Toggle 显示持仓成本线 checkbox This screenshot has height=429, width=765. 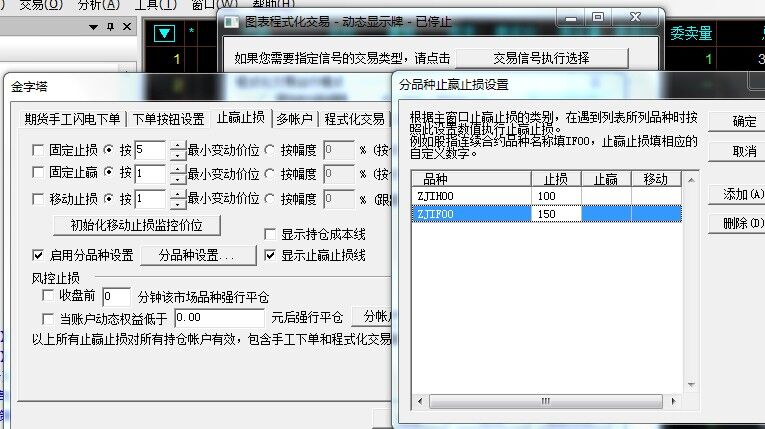point(270,234)
